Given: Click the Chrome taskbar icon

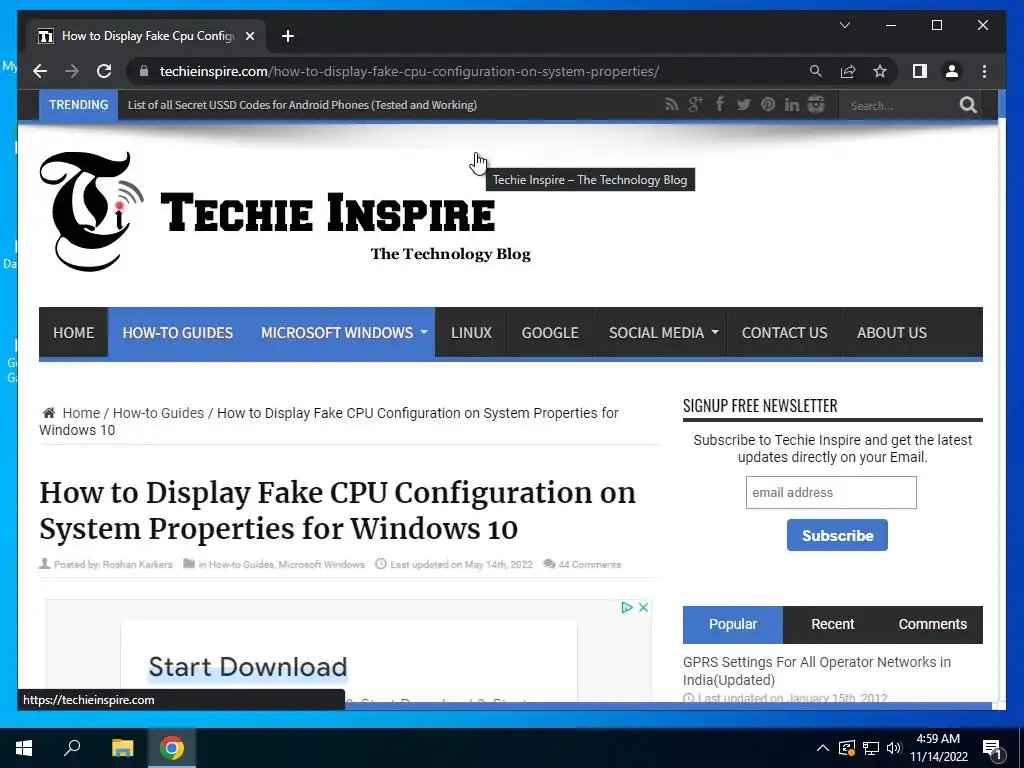Looking at the screenshot, I should [172, 748].
